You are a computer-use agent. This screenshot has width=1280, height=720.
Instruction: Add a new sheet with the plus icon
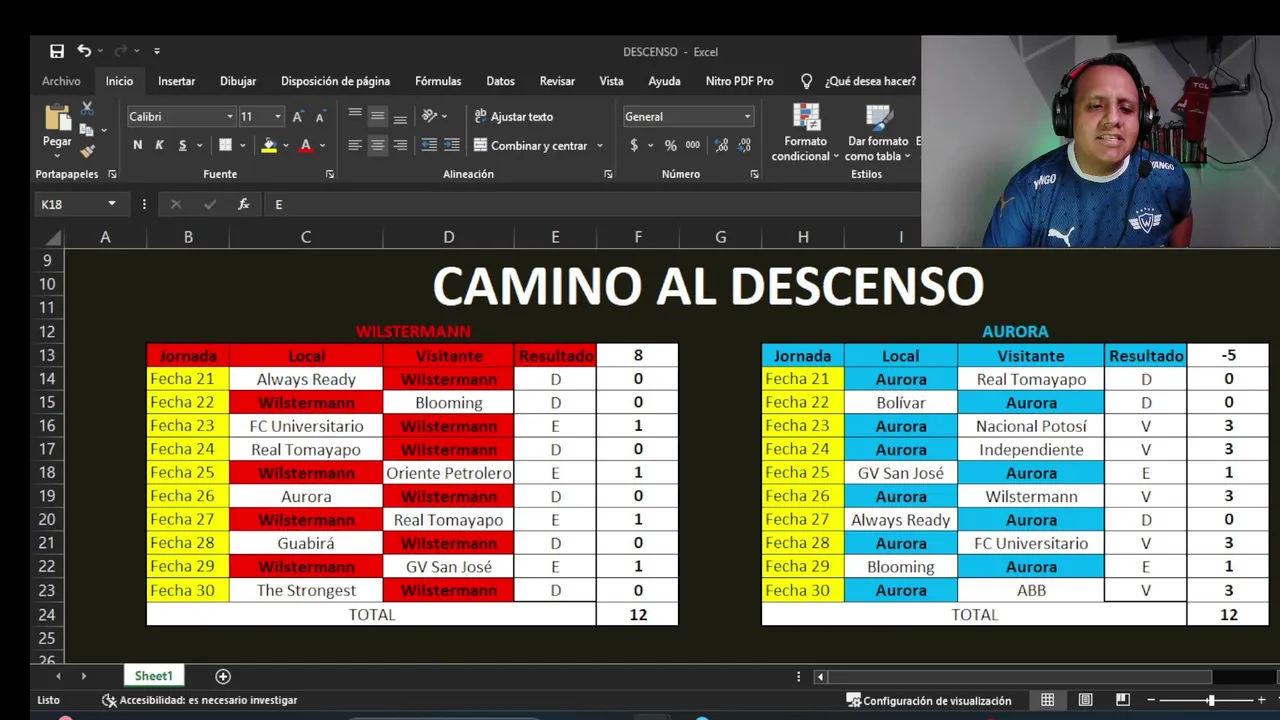click(223, 677)
